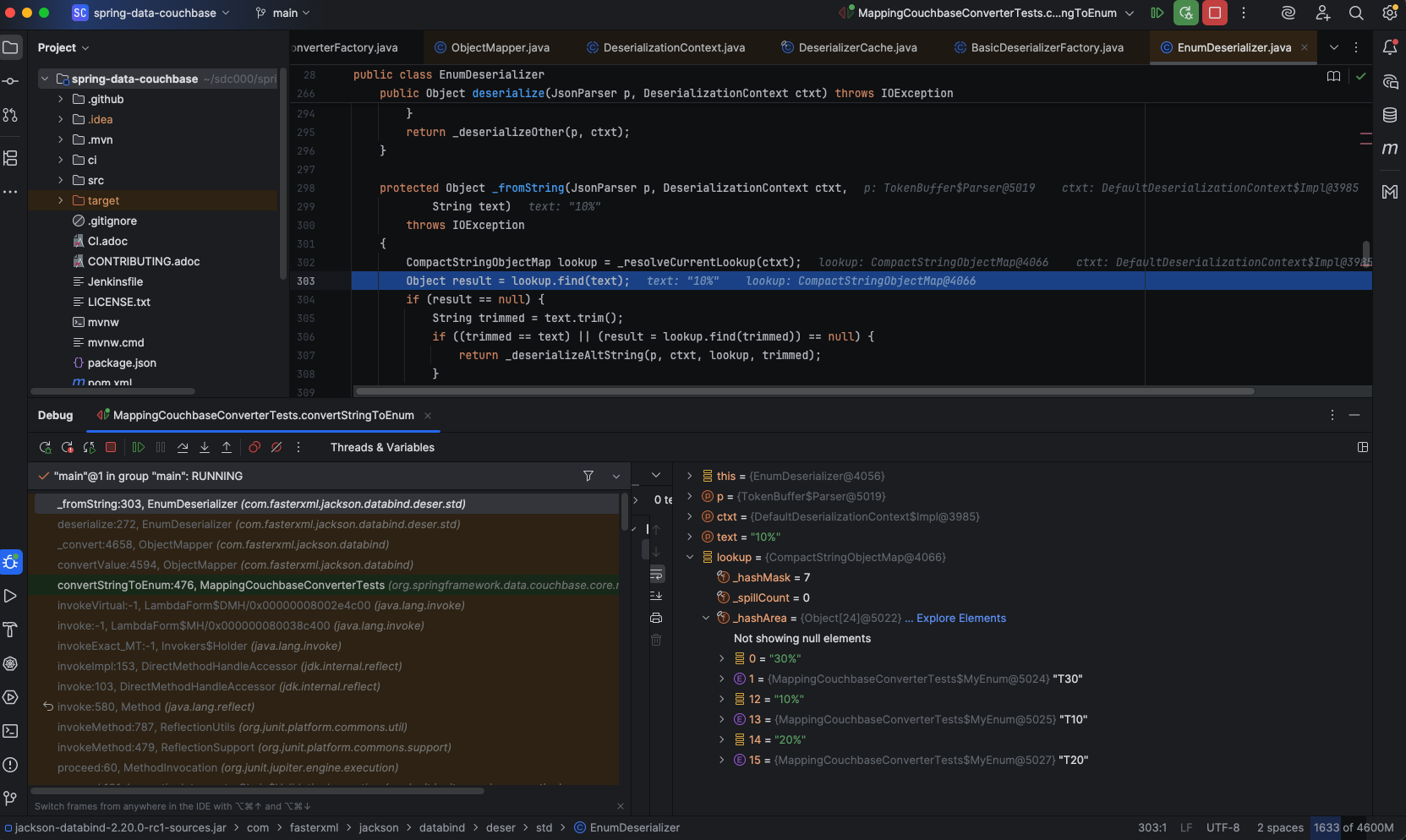
Task: Click Step Into debug icon
Action: click(205, 447)
